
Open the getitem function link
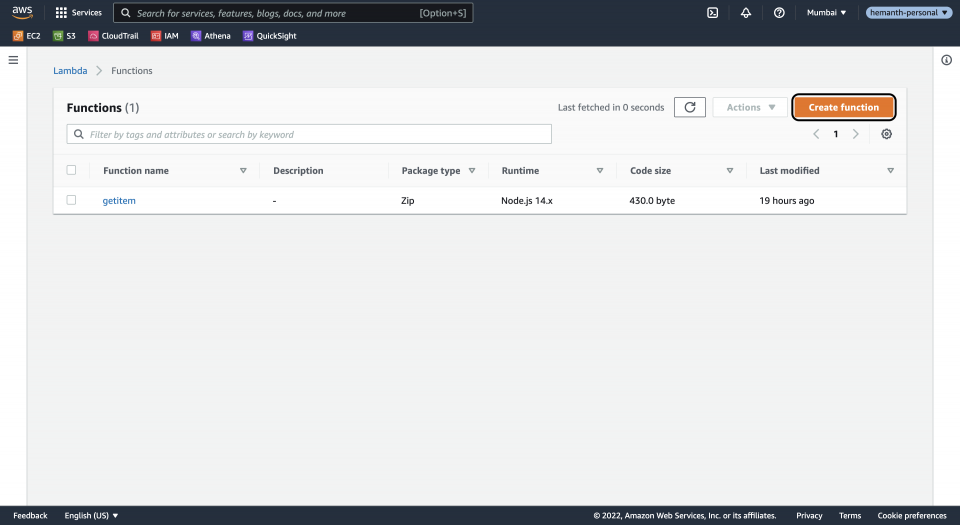pyautogui.click(x=119, y=201)
